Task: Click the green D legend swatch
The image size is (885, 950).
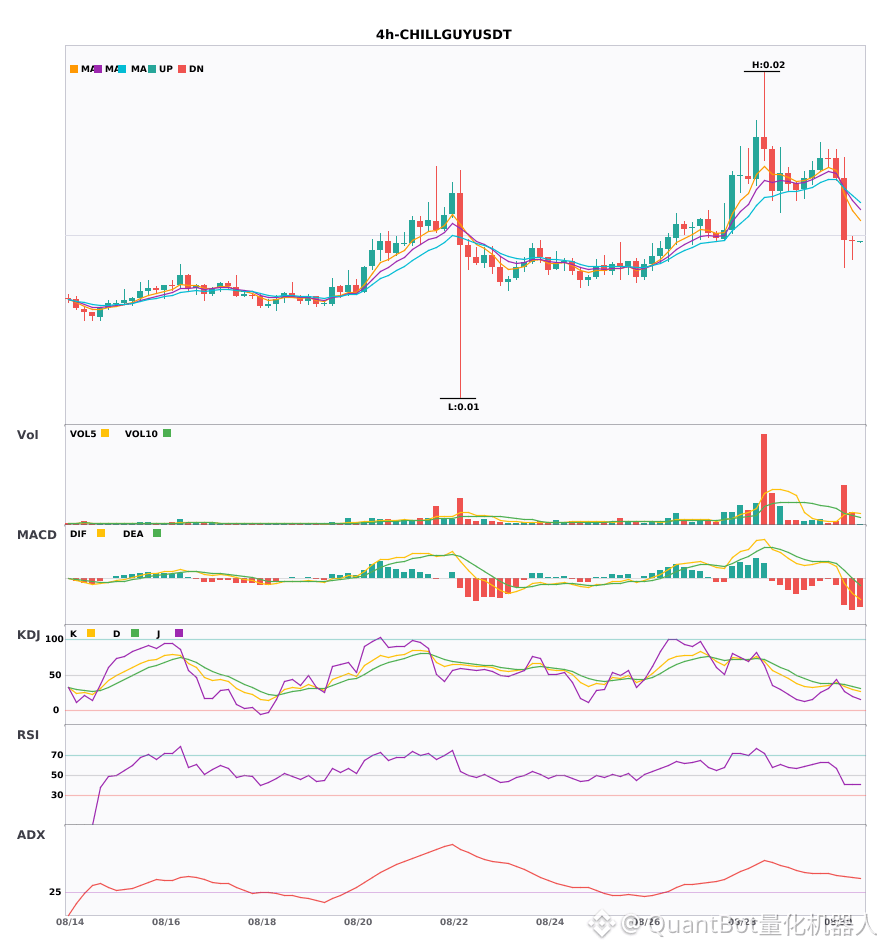Action: 135,633
